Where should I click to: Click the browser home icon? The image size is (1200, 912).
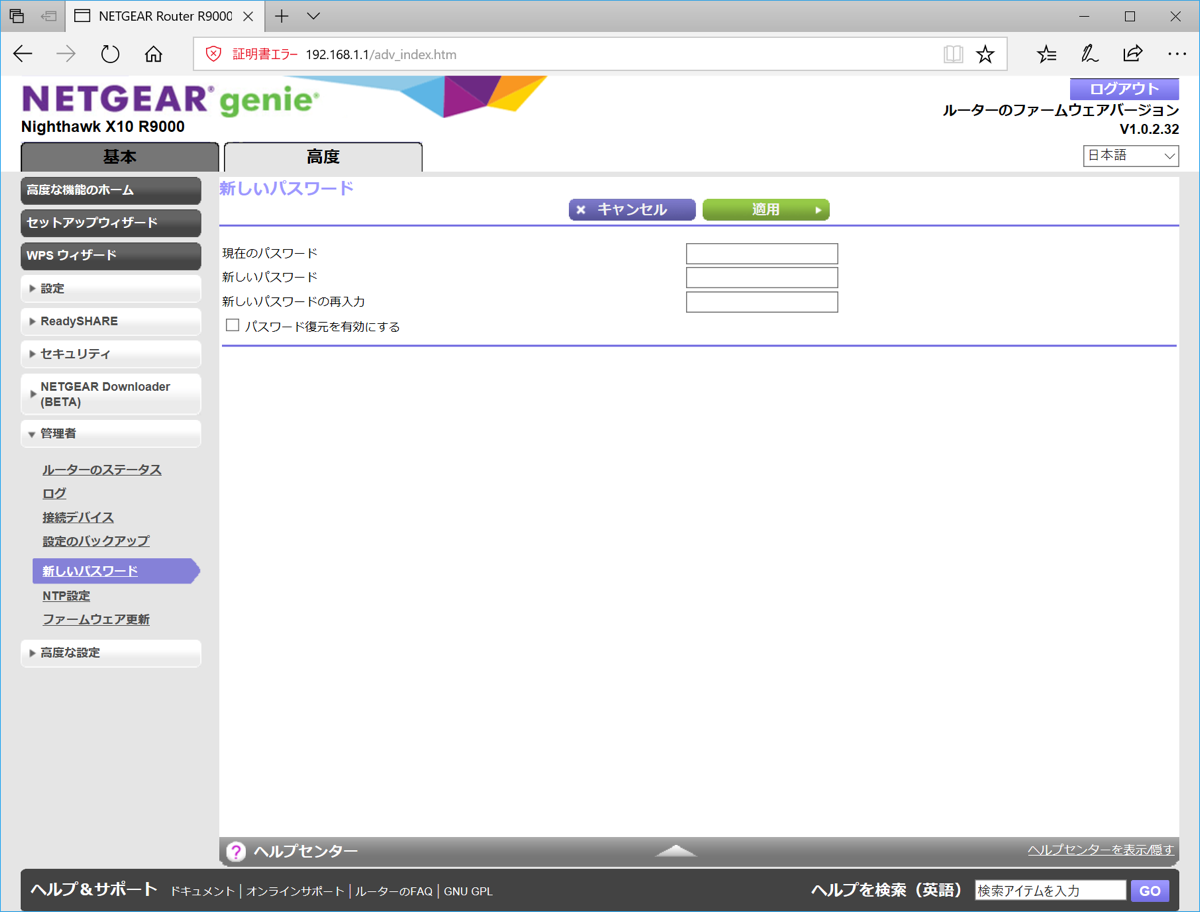(x=153, y=54)
